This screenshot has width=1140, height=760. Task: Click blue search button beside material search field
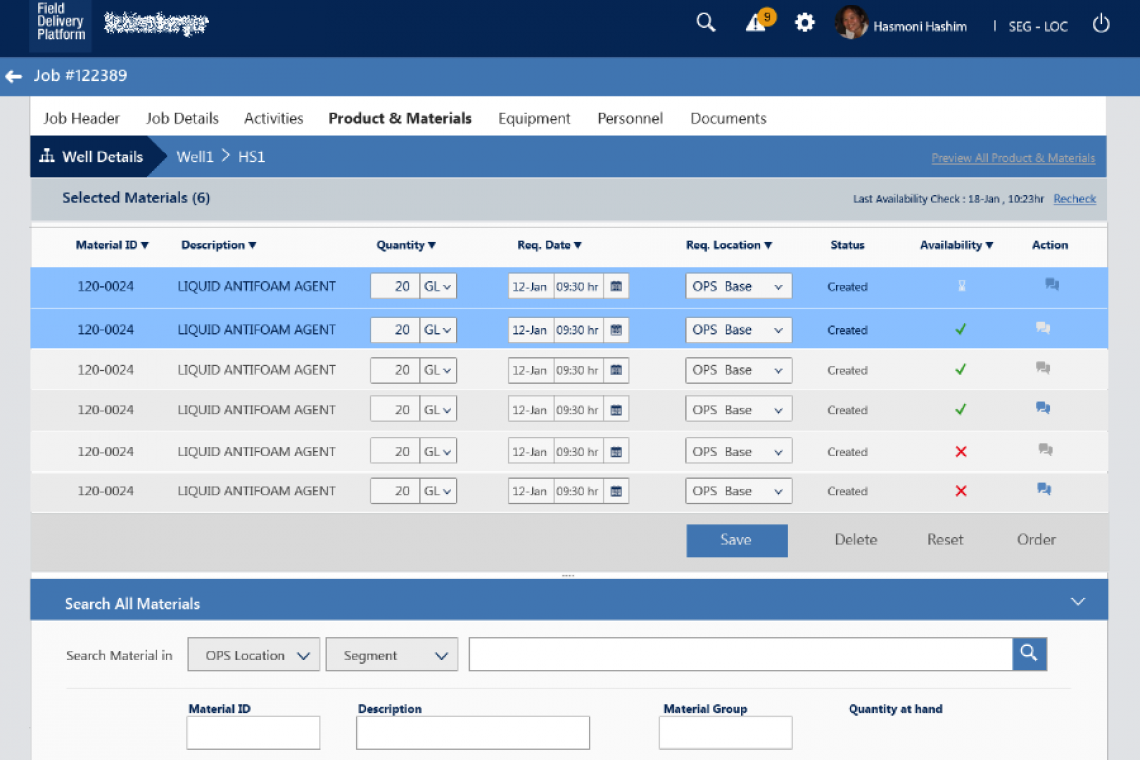1029,654
